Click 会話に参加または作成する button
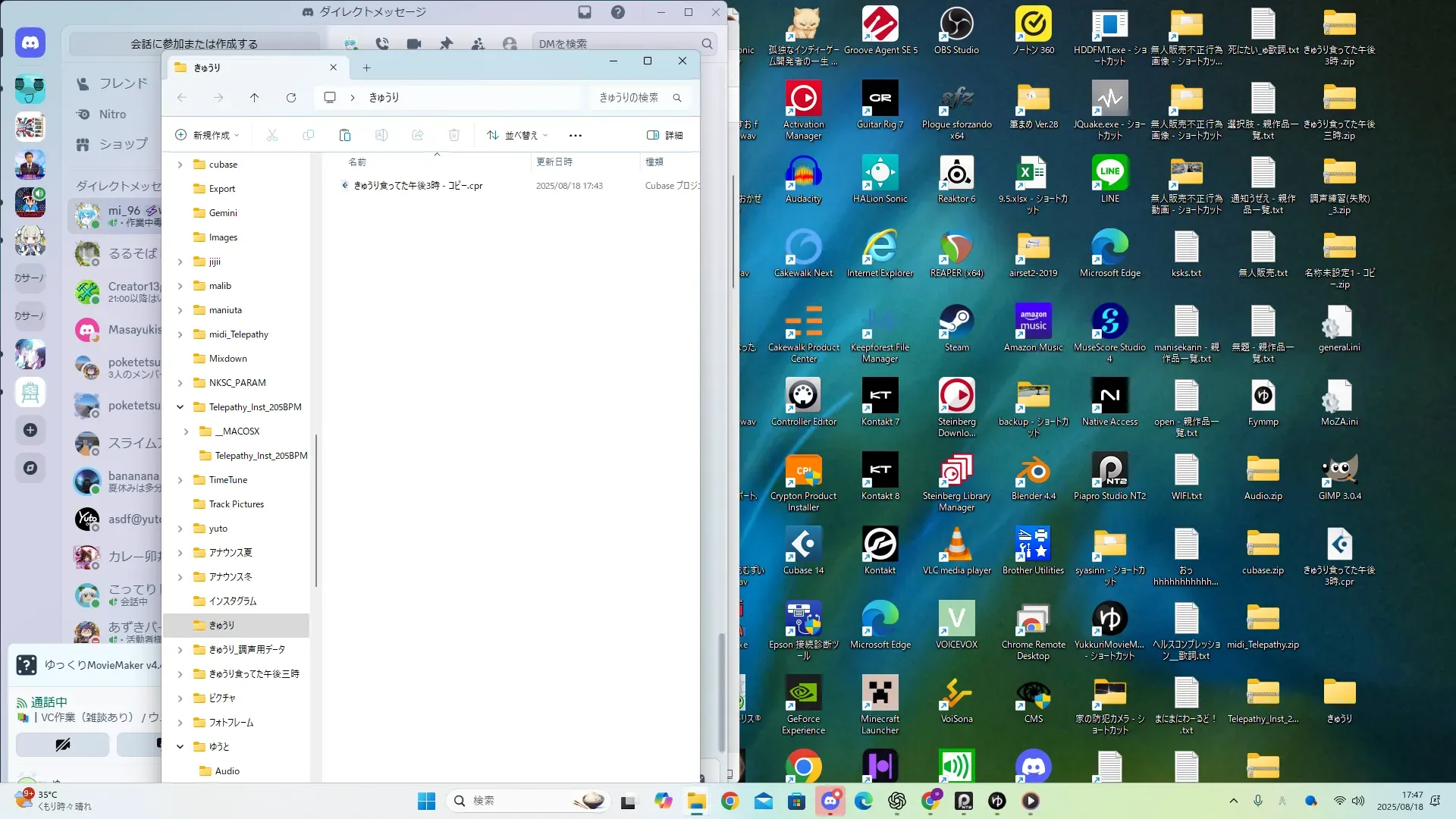The image size is (1456, 819). click(x=194, y=44)
